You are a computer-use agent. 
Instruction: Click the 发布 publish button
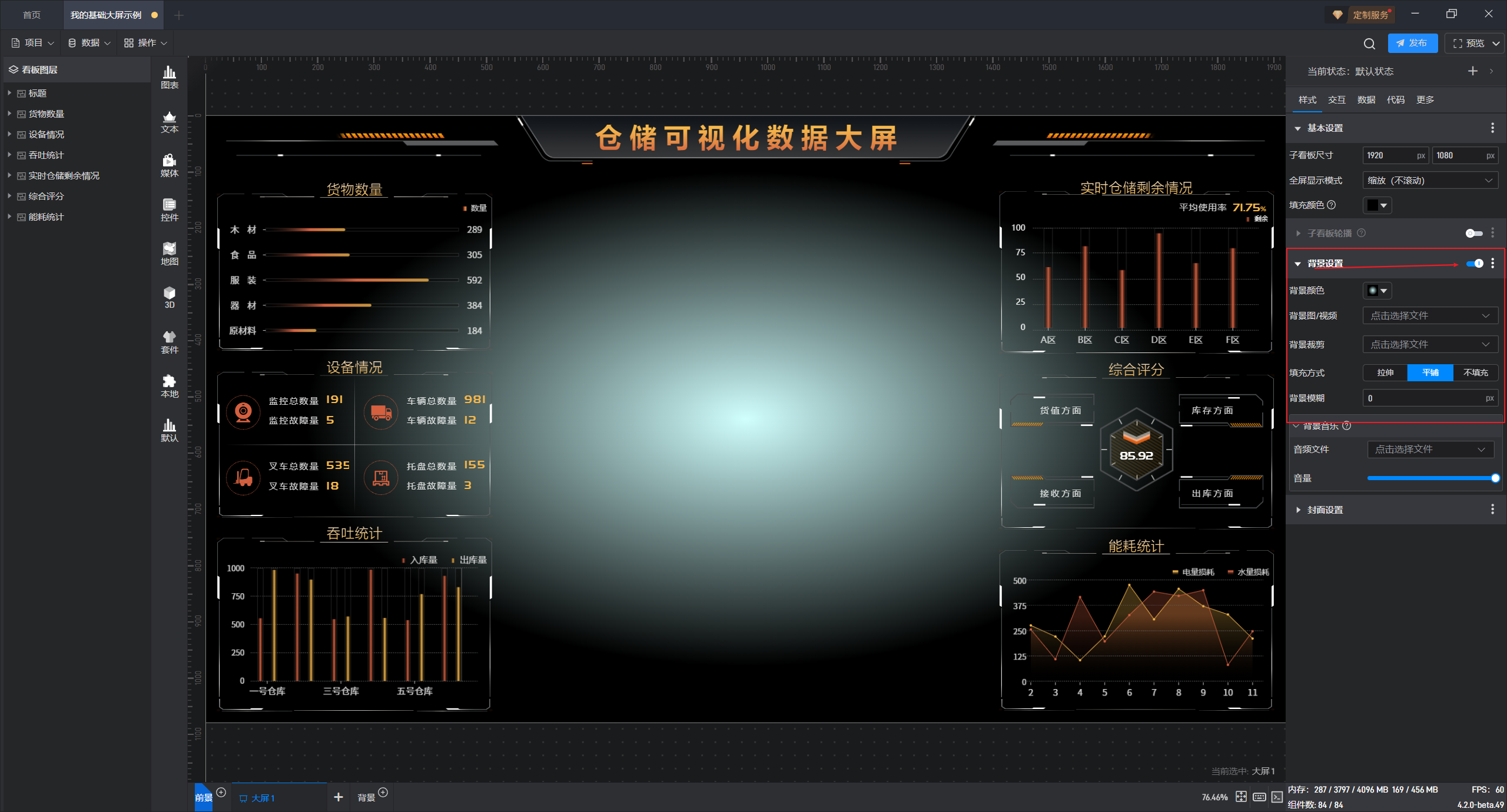(1412, 43)
